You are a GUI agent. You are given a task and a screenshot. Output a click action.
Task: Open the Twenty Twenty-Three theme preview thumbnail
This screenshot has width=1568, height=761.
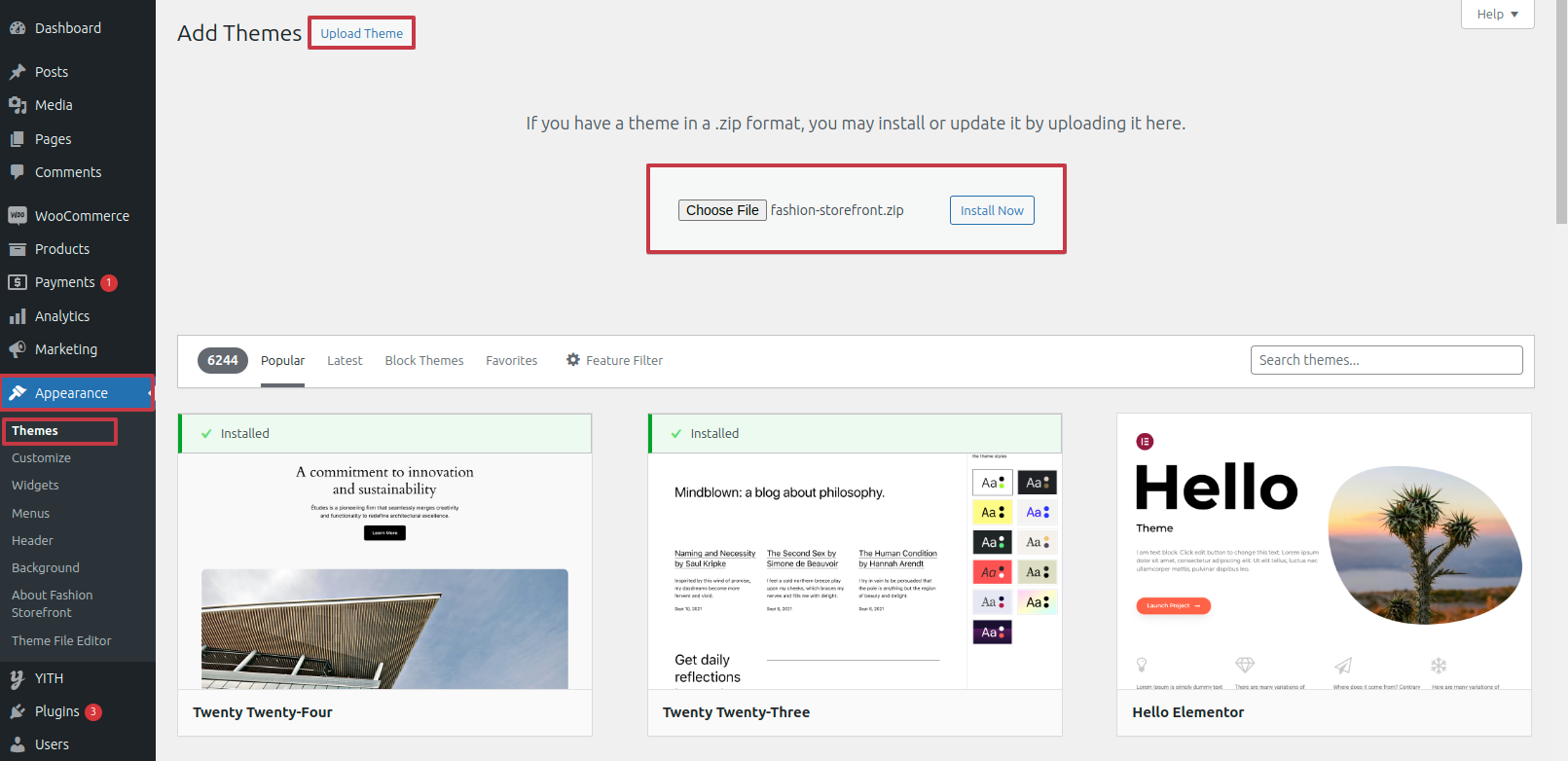[x=855, y=571]
